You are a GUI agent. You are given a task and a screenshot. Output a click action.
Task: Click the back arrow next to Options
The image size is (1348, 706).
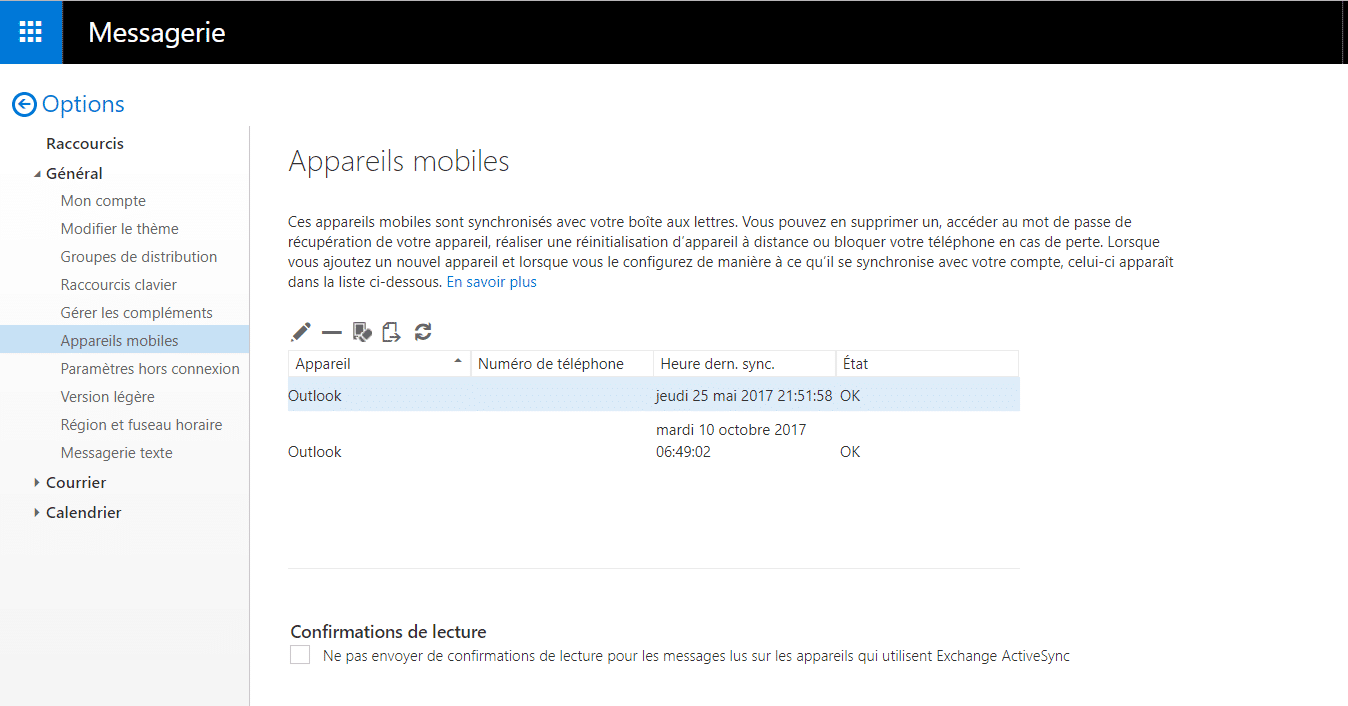[24, 104]
